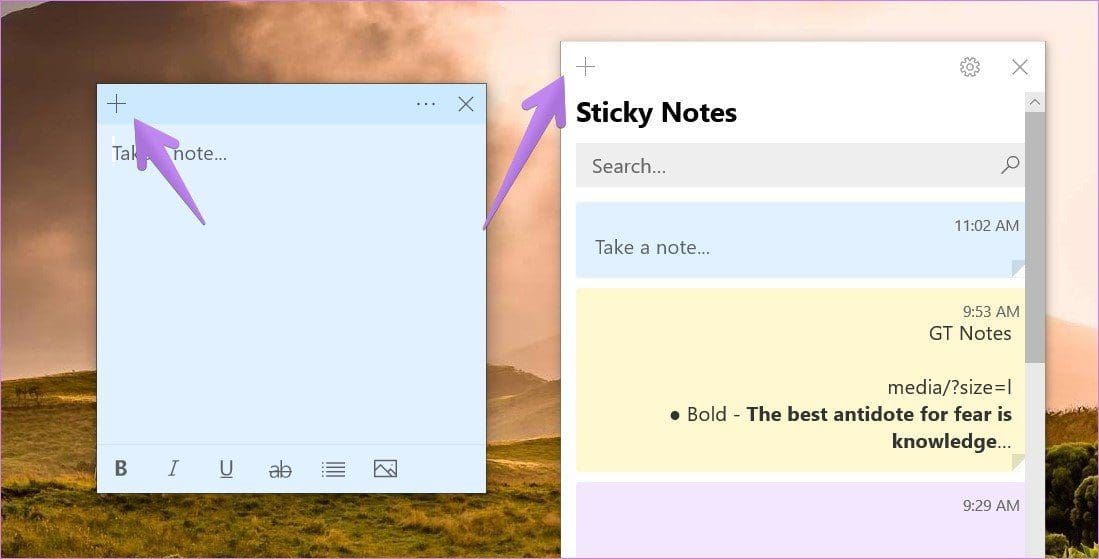Click the magnifier search icon
This screenshot has height=559, width=1099.
(1010, 165)
